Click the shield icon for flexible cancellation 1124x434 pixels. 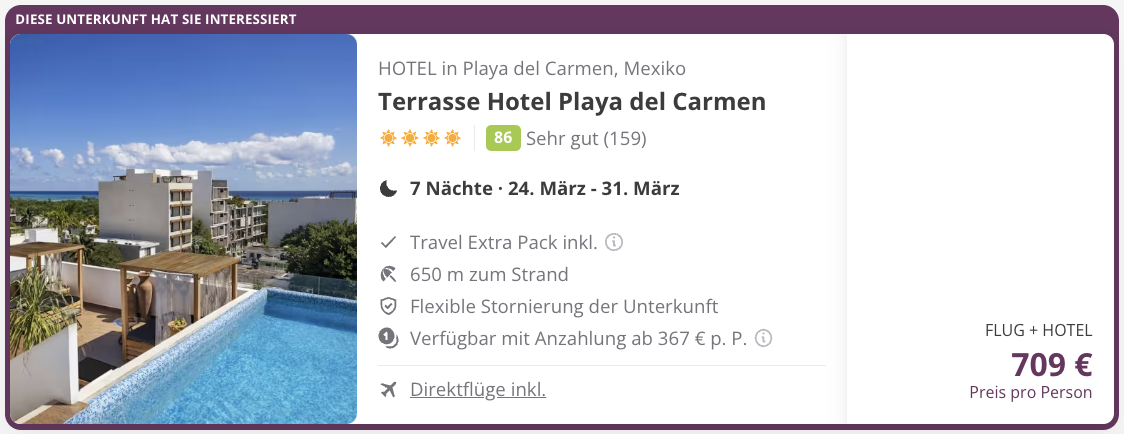(x=390, y=306)
